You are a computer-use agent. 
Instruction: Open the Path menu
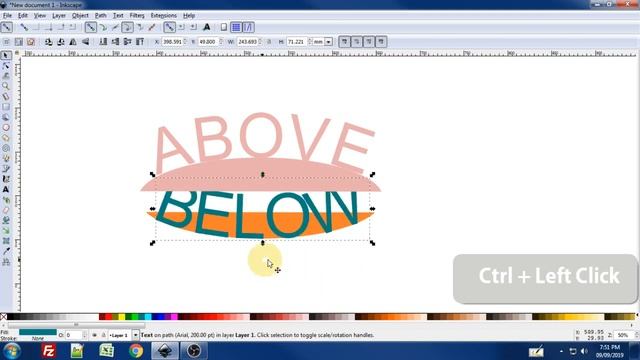[100, 16]
